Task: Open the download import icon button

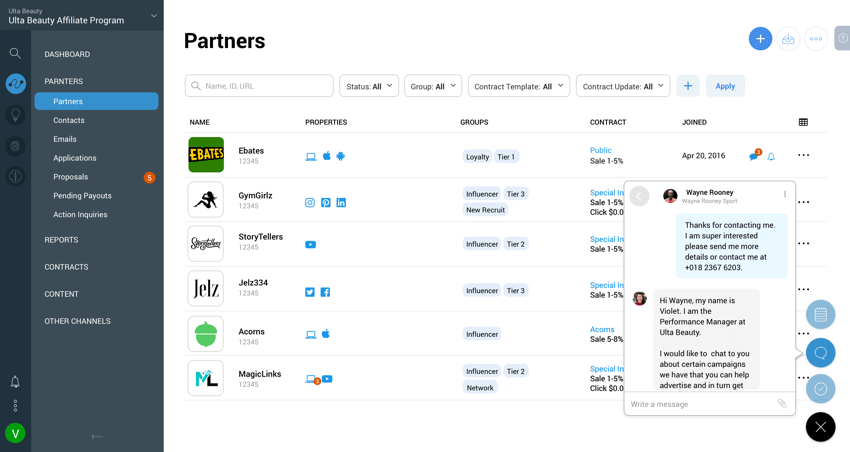Action: pos(788,39)
